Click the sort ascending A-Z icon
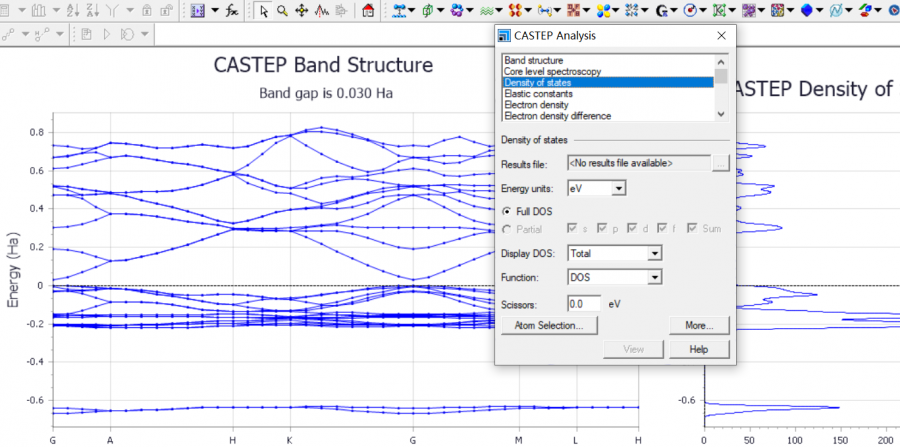This screenshot has width=900, height=447. (68, 11)
